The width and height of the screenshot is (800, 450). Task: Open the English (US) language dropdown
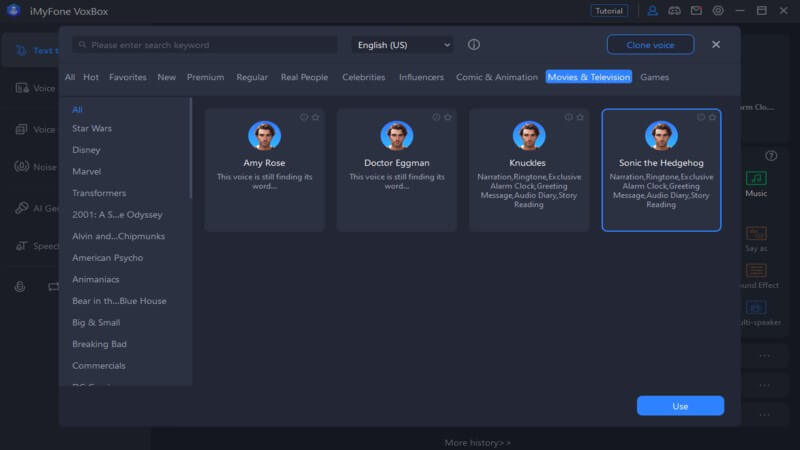pyautogui.click(x=403, y=45)
